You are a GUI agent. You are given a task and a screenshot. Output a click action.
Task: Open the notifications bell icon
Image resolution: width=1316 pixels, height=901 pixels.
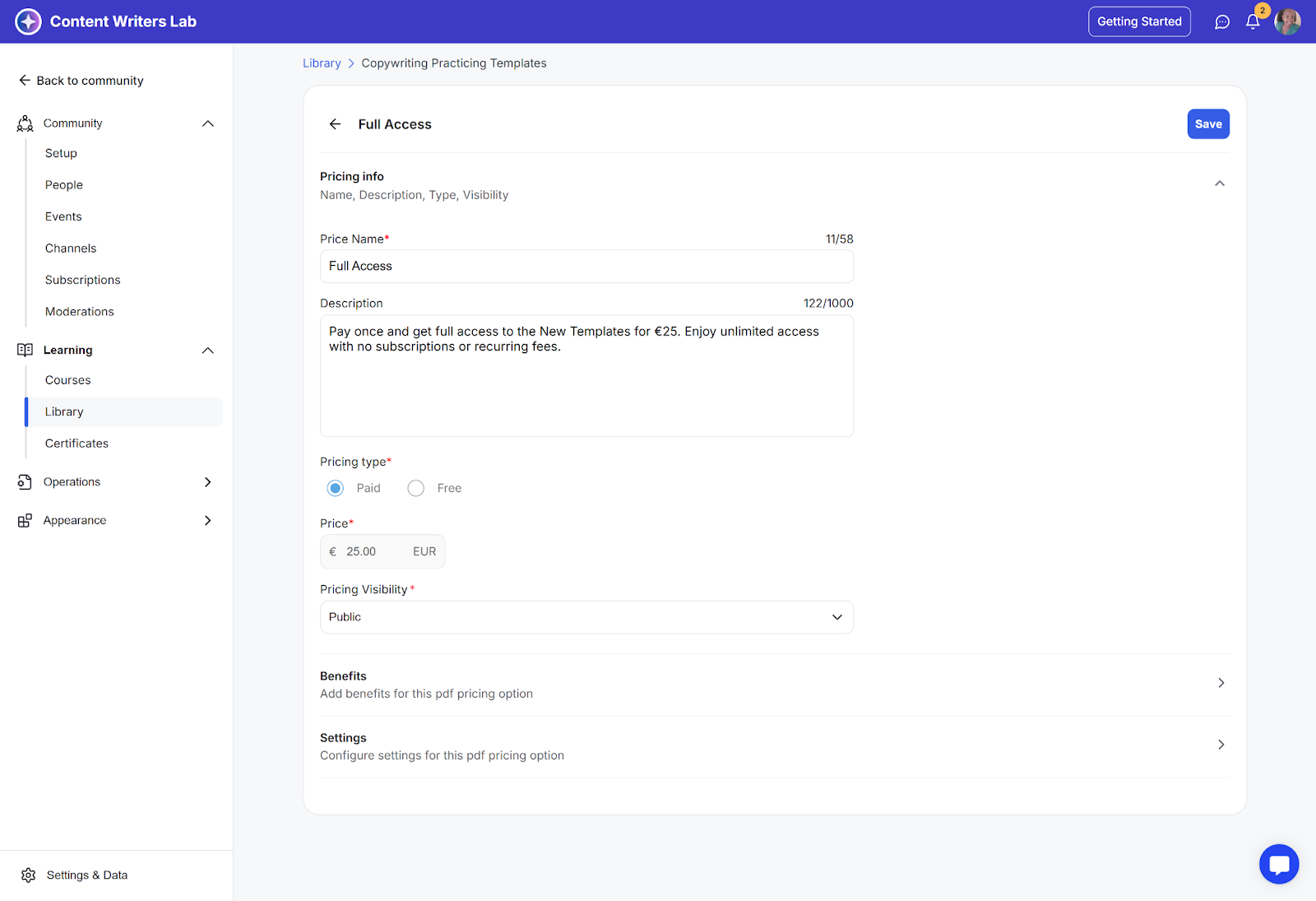(1252, 22)
